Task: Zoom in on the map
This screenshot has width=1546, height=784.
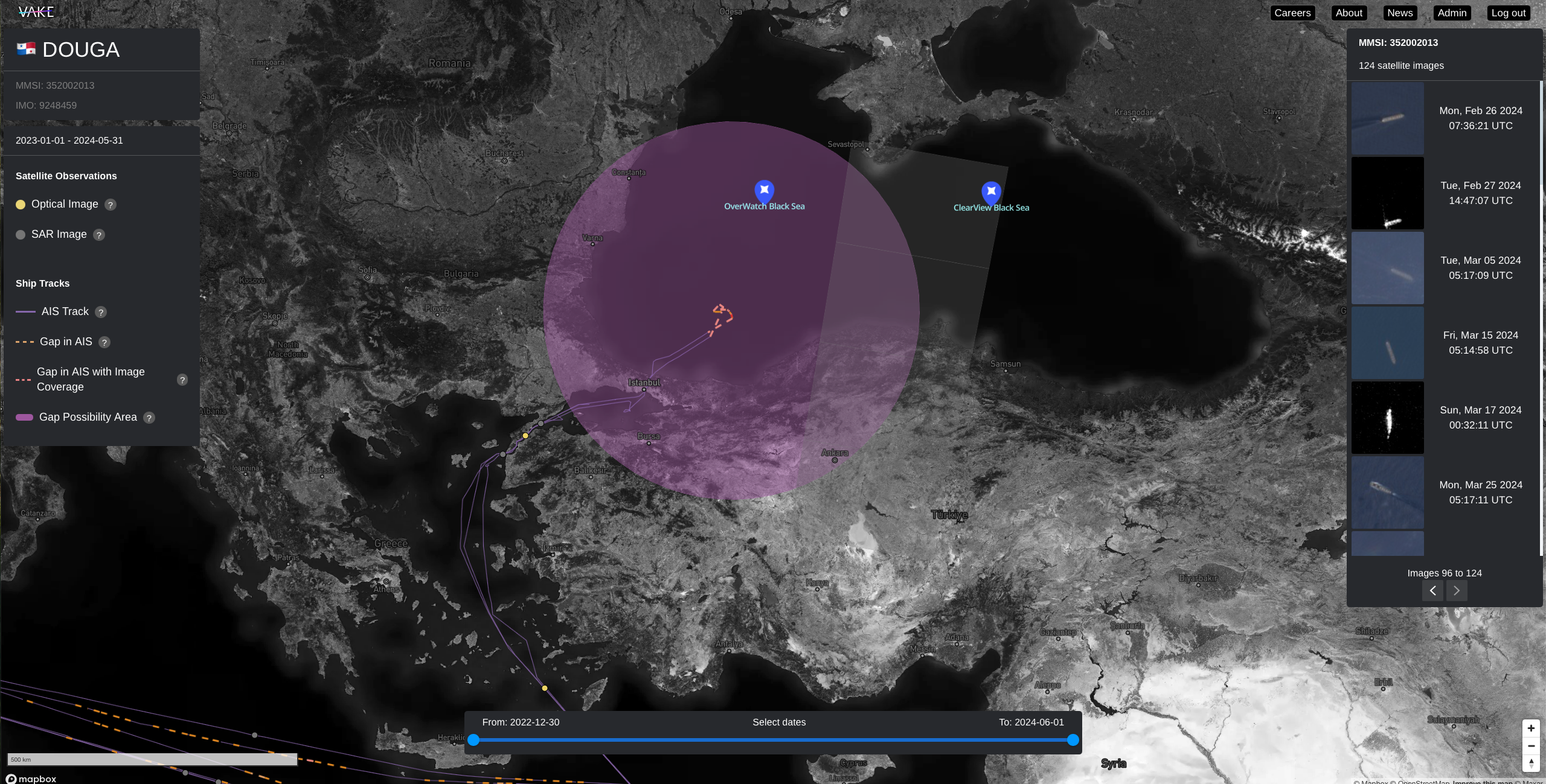Action: 1530,728
